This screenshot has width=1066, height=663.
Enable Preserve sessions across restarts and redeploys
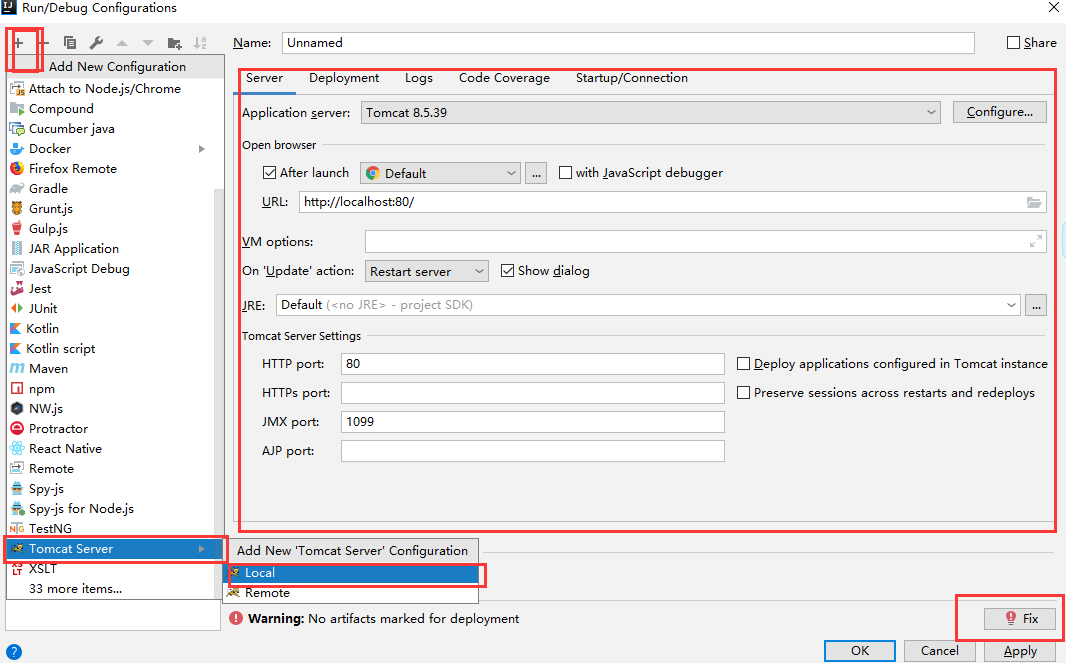click(744, 392)
